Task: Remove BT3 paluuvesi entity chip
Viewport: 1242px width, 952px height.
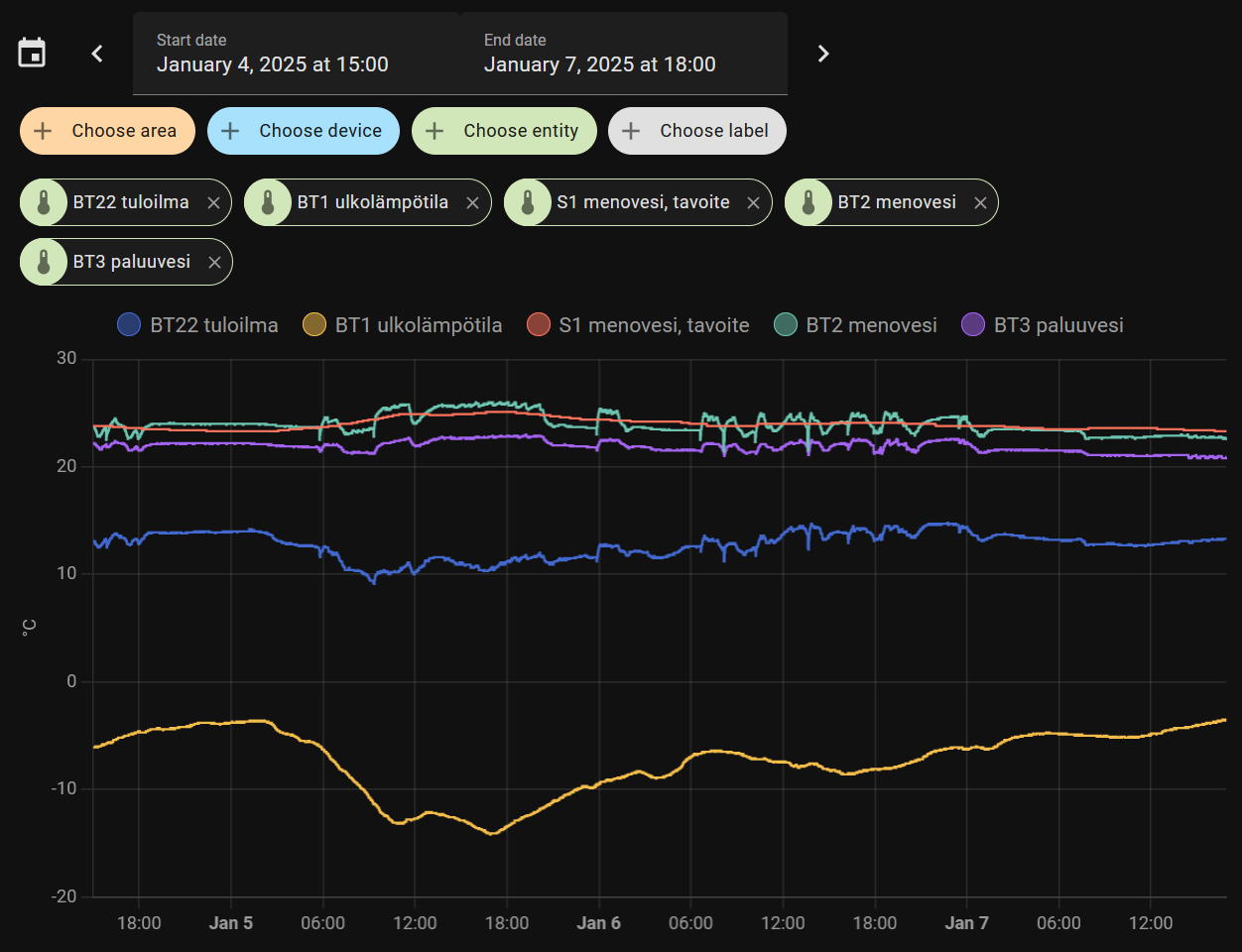Action: (x=214, y=262)
